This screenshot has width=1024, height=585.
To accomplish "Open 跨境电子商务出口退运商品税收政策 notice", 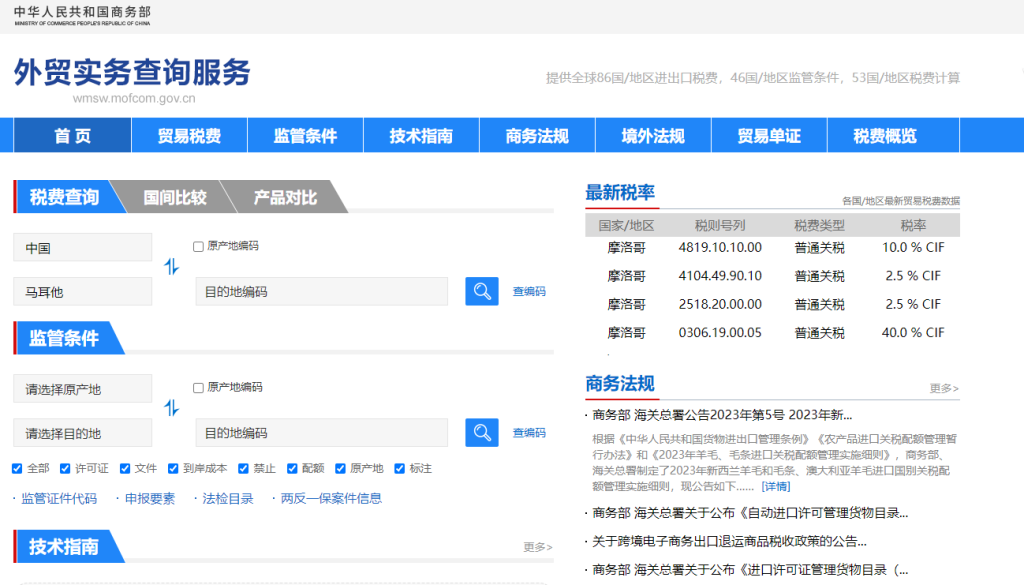I will (729, 541).
